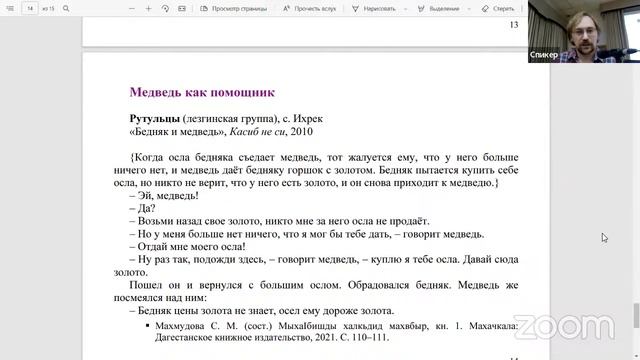The width and height of the screenshot is (640, 360).
Task: Open the table of contents sidebar
Action: tap(10, 8)
